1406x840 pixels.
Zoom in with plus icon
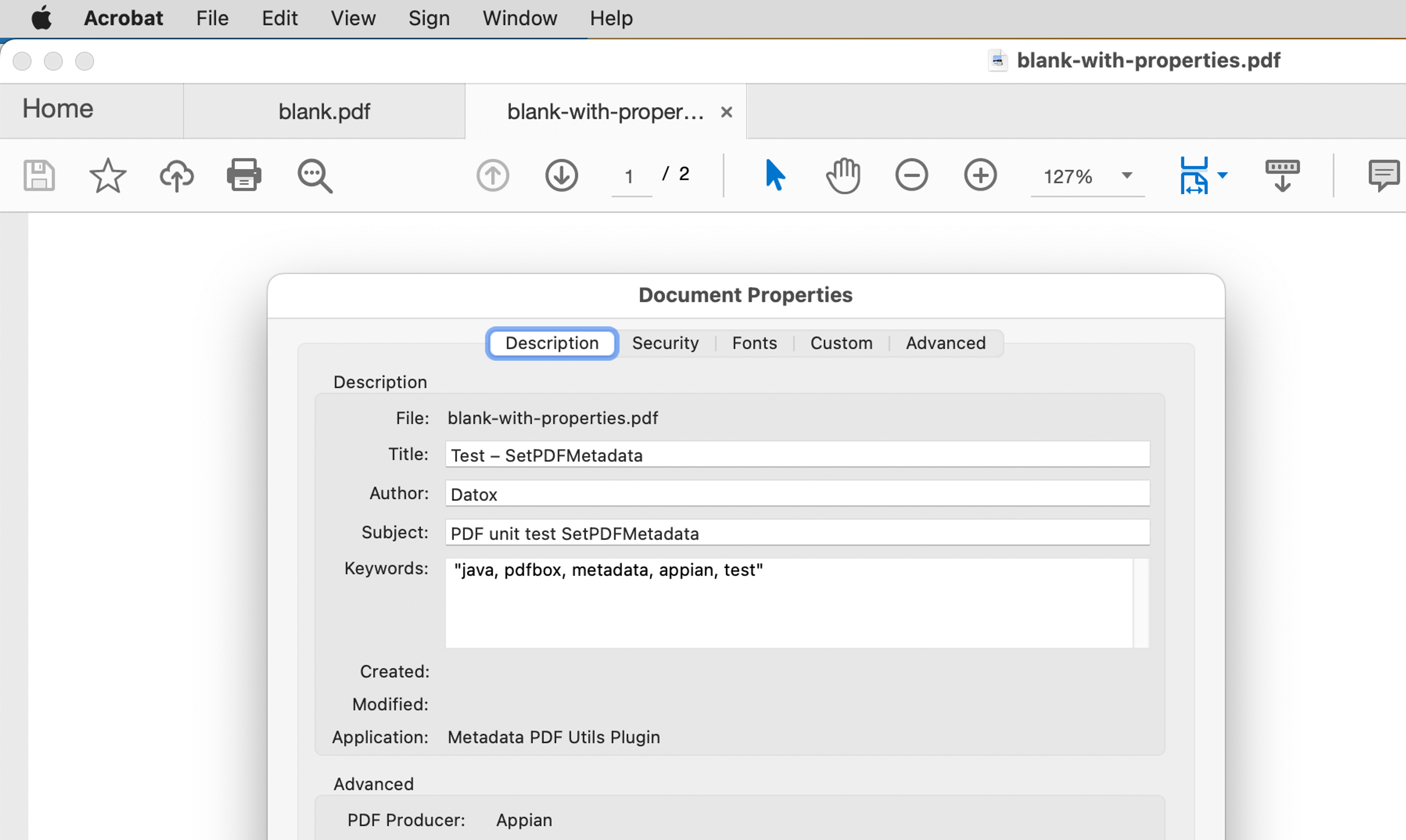(980, 175)
